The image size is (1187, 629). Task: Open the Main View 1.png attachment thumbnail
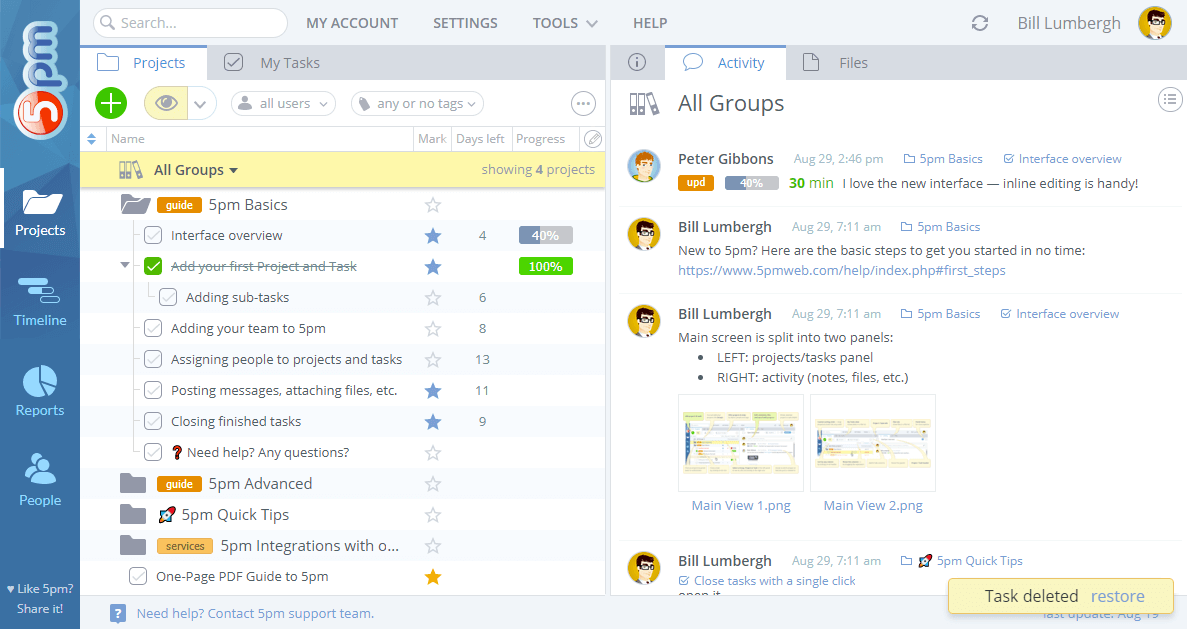tap(740, 441)
